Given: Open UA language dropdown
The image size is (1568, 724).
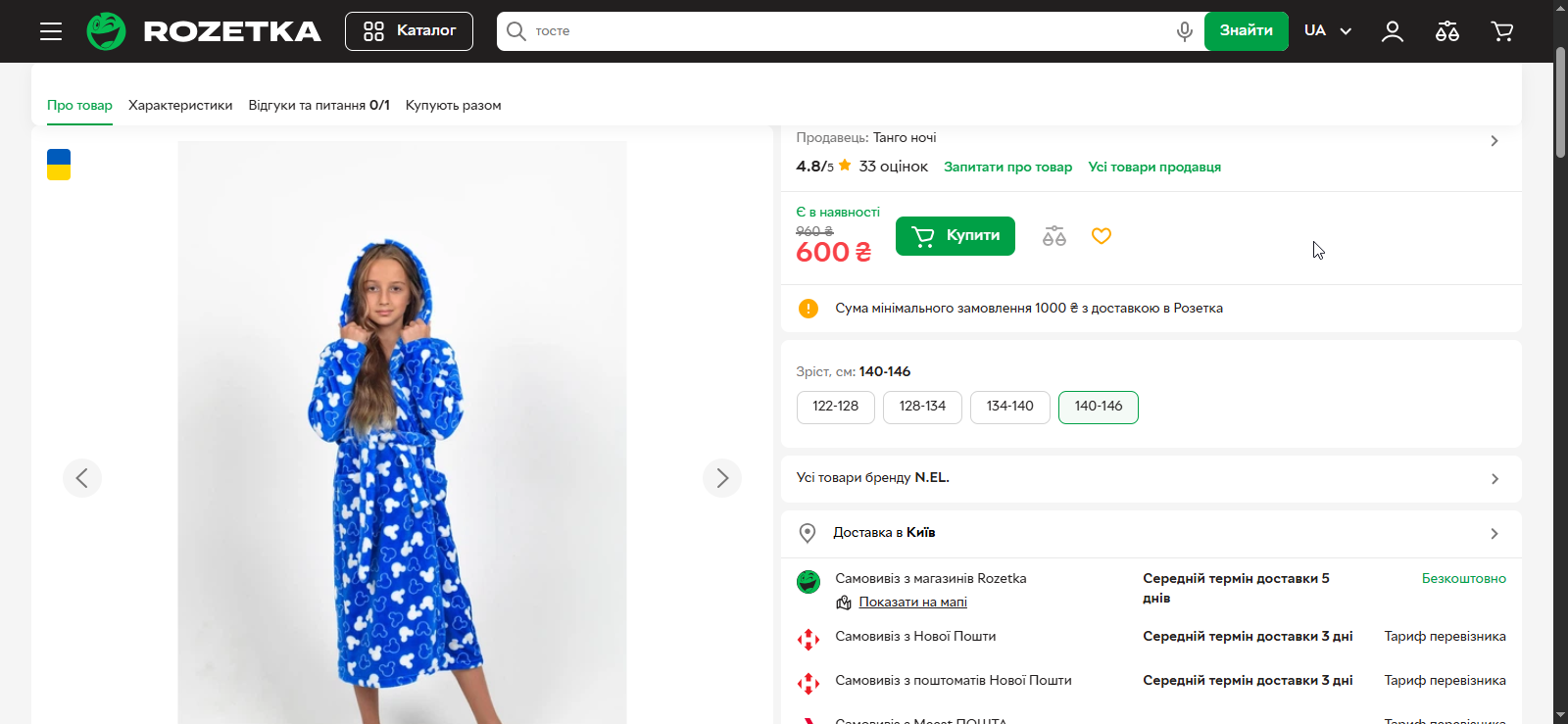Looking at the screenshot, I should tap(1327, 31).
